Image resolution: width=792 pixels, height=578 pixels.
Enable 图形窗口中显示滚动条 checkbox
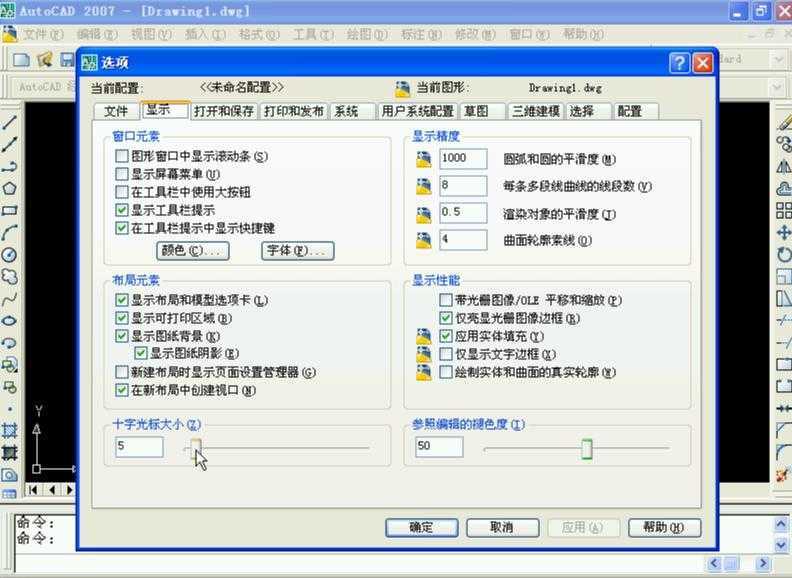coord(121,156)
